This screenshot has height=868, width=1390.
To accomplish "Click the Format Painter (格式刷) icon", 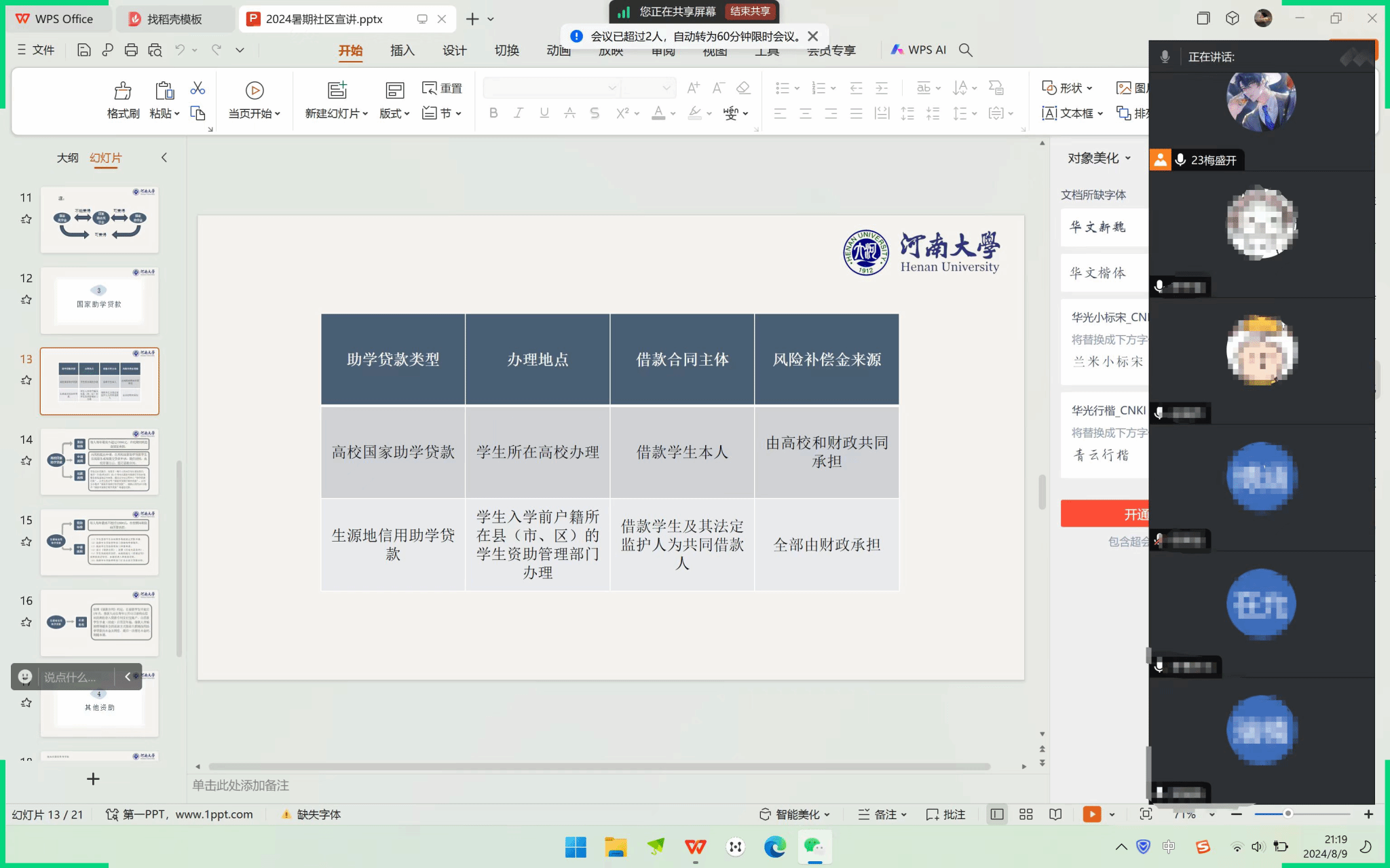I will [123, 91].
